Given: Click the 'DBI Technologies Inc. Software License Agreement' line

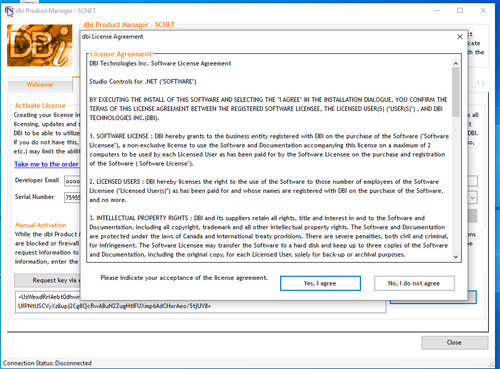Looking at the screenshot, I should pyautogui.click(x=160, y=63).
